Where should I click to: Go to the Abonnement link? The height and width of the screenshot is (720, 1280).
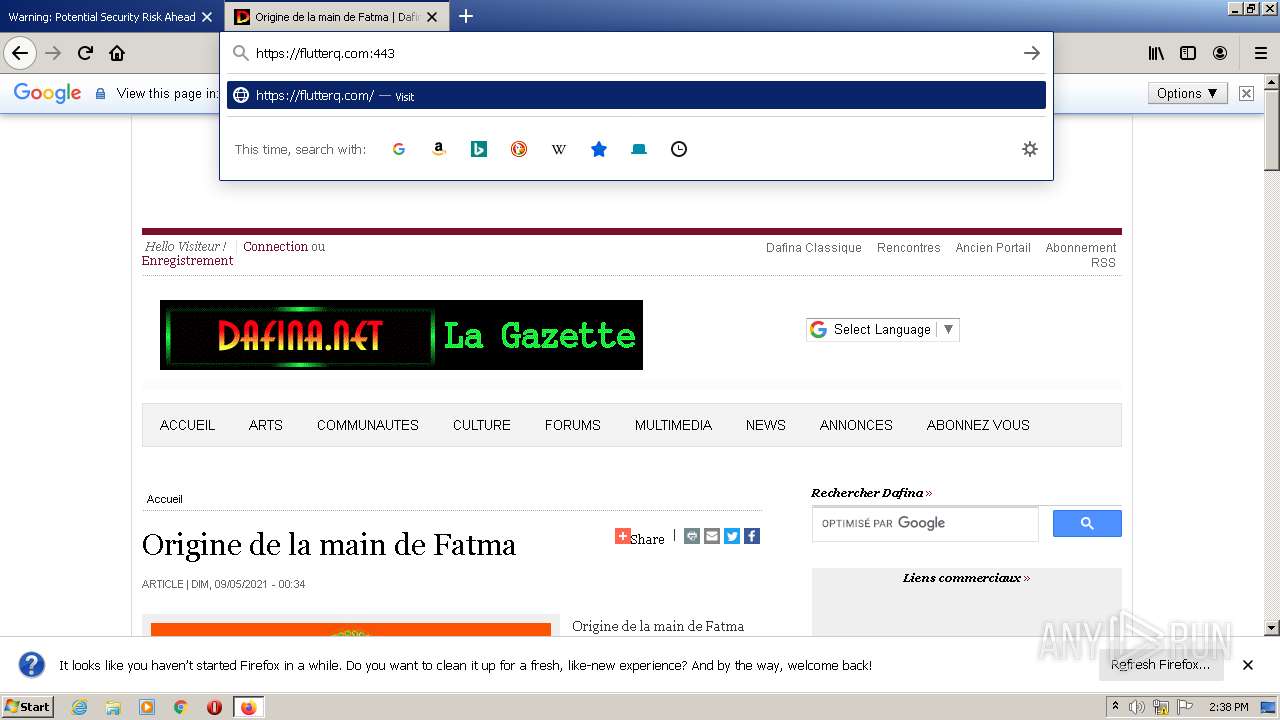(x=1081, y=248)
